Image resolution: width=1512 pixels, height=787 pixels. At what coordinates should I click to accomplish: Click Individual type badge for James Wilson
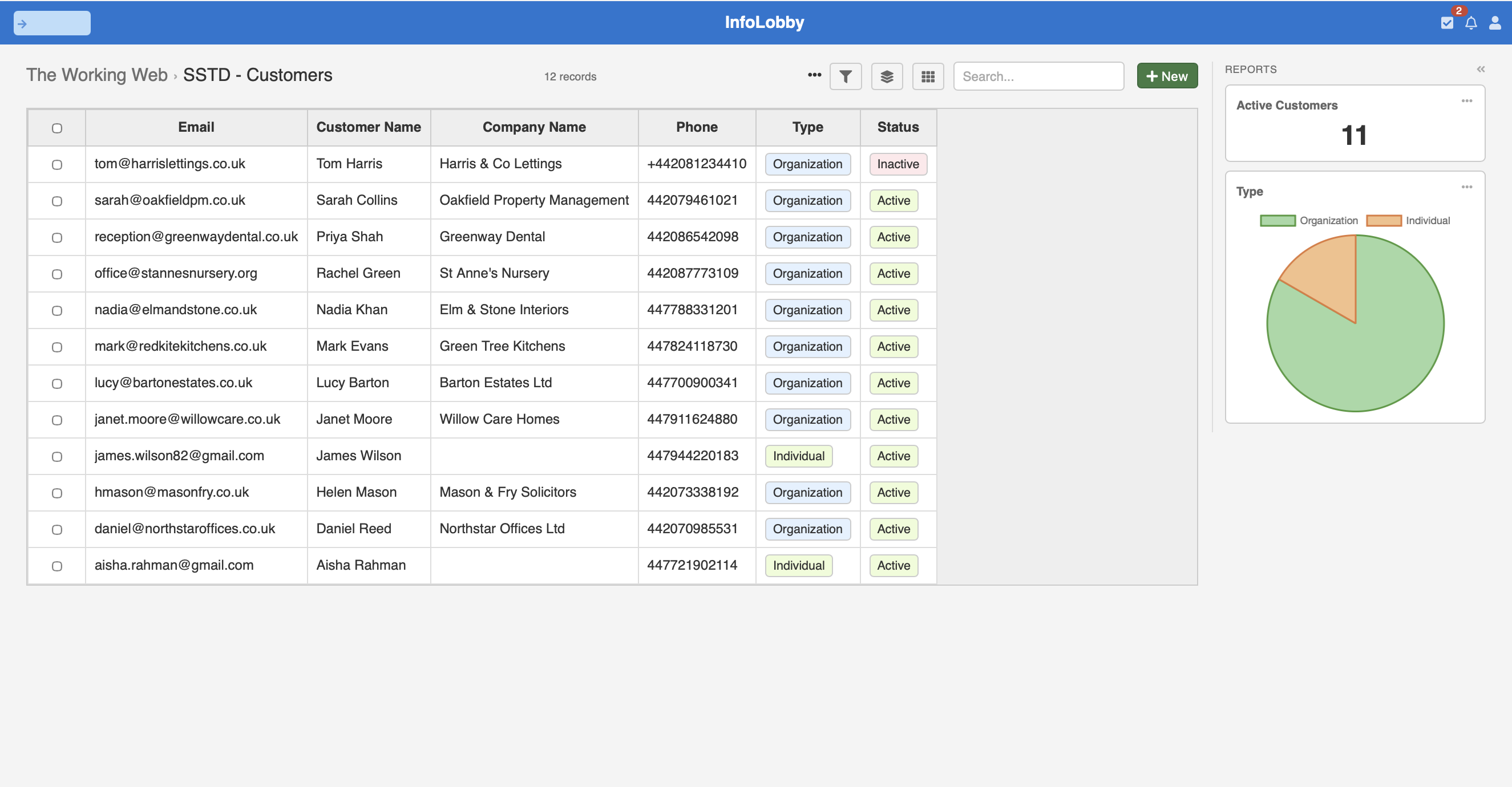click(x=798, y=456)
